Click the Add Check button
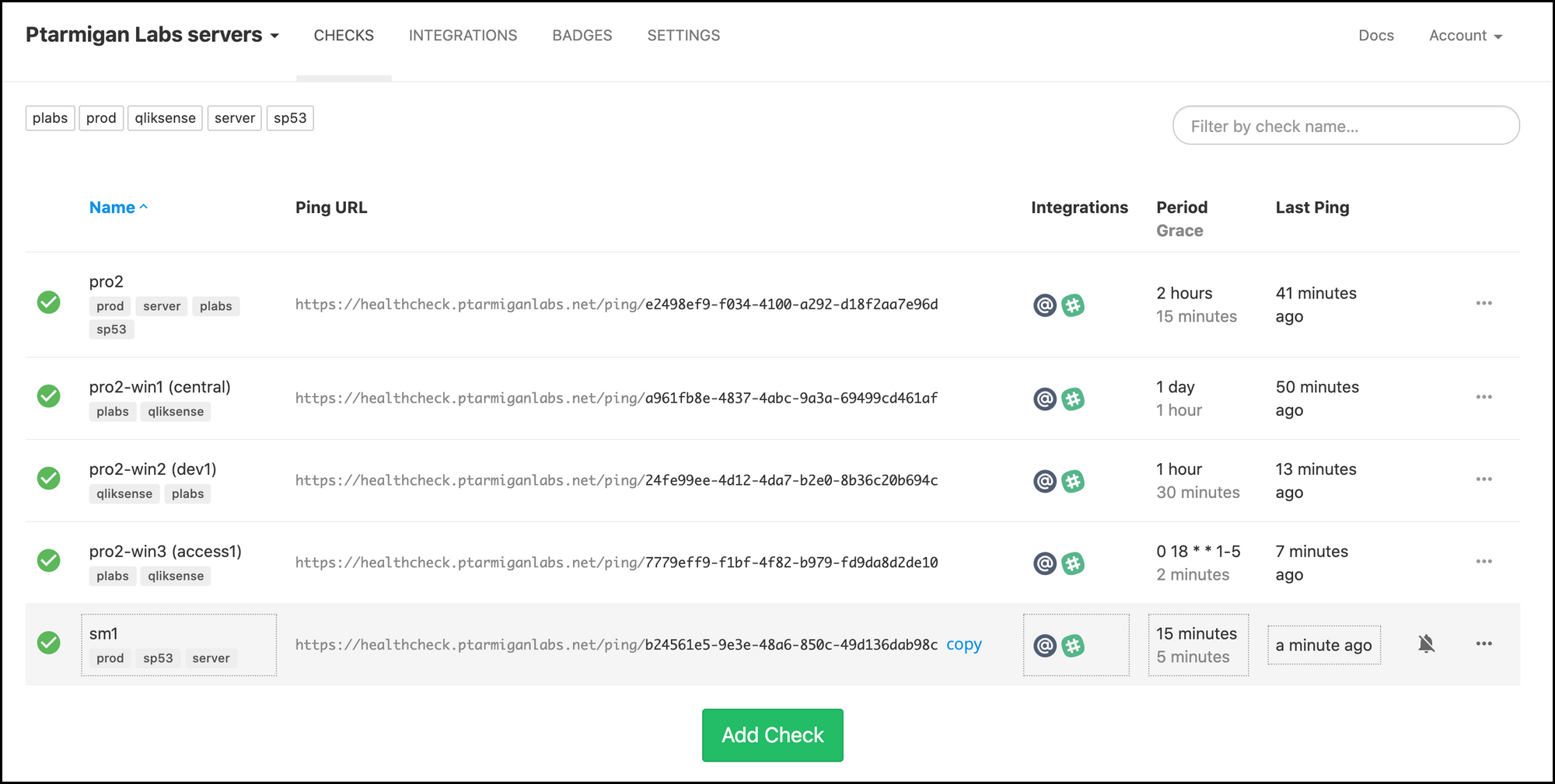This screenshot has height=784, width=1555. [772, 735]
